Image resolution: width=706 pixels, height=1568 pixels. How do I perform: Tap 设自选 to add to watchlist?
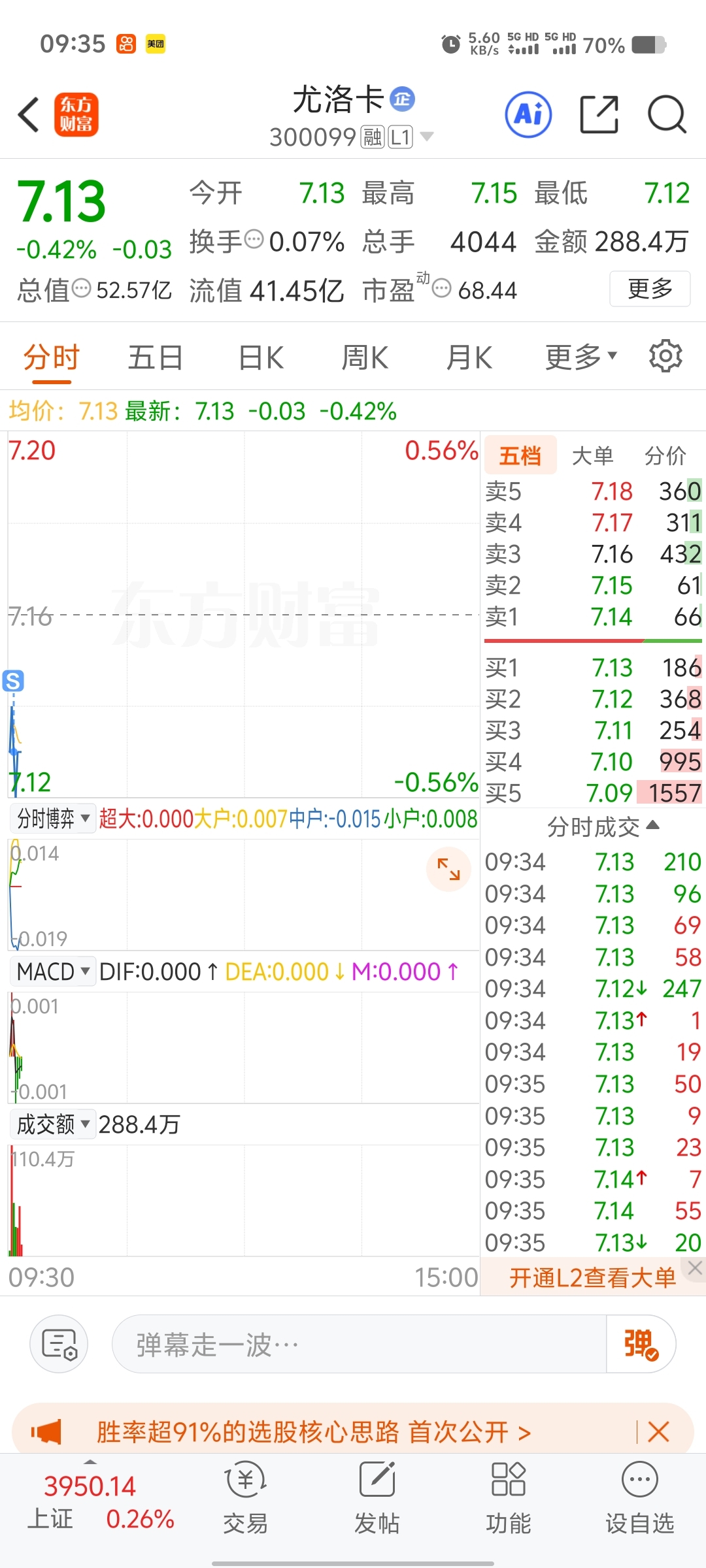(x=640, y=1499)
